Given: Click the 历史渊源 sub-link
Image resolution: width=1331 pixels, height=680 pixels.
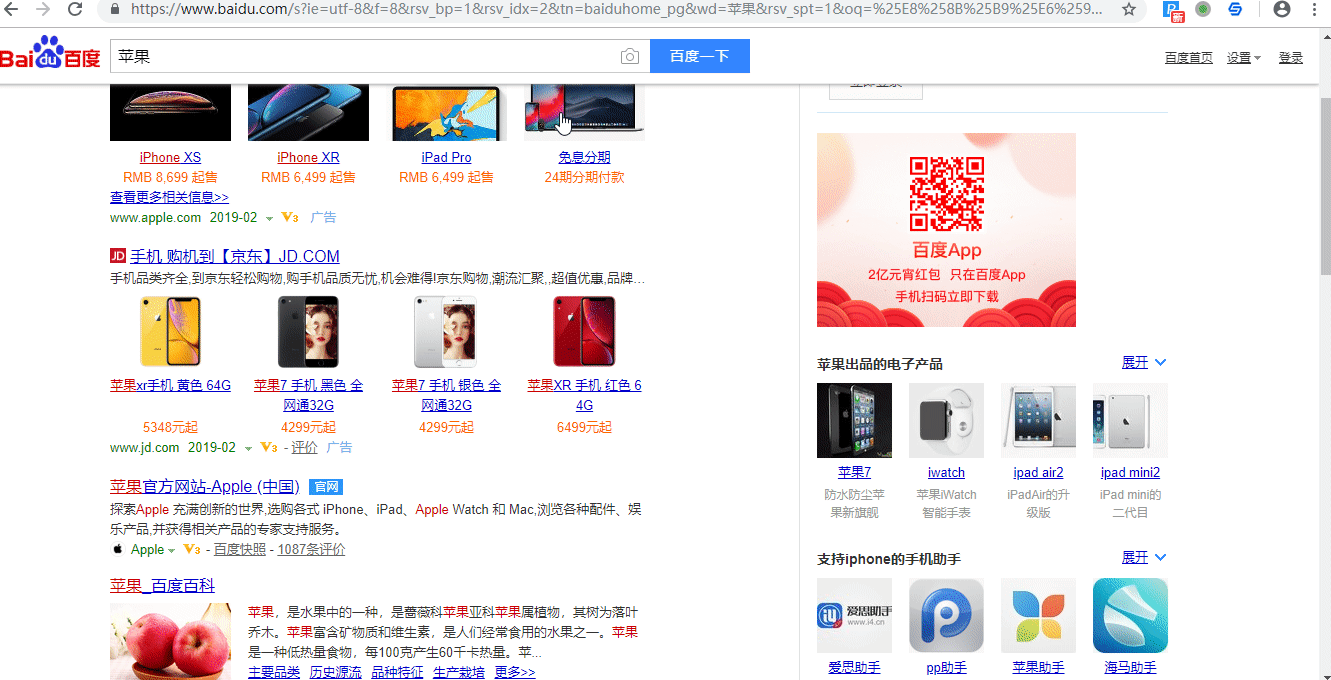Looking at the screenshot, I should (x=335, y=672).
